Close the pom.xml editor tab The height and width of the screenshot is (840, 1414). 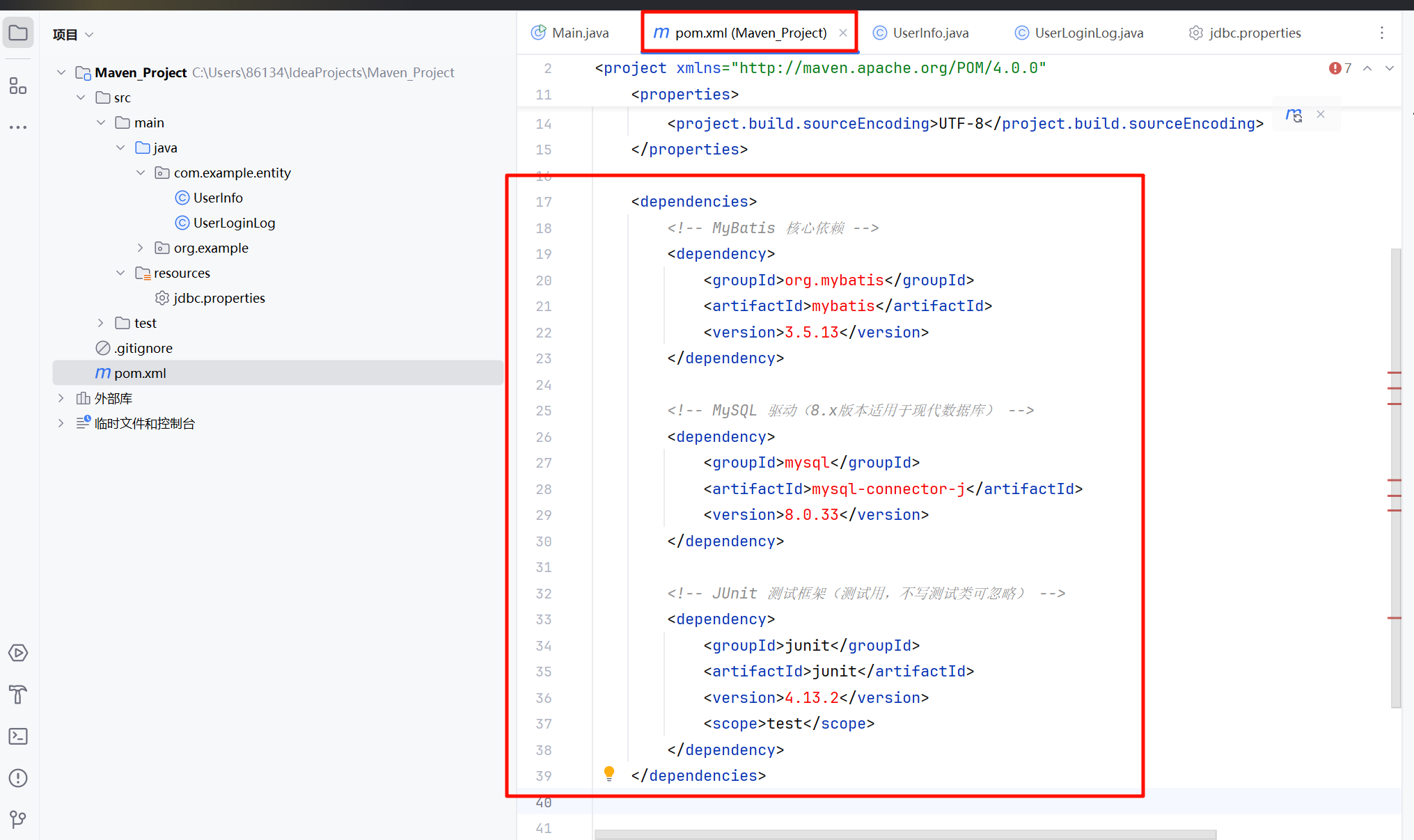pyautogui.click(x=843, y=33)
